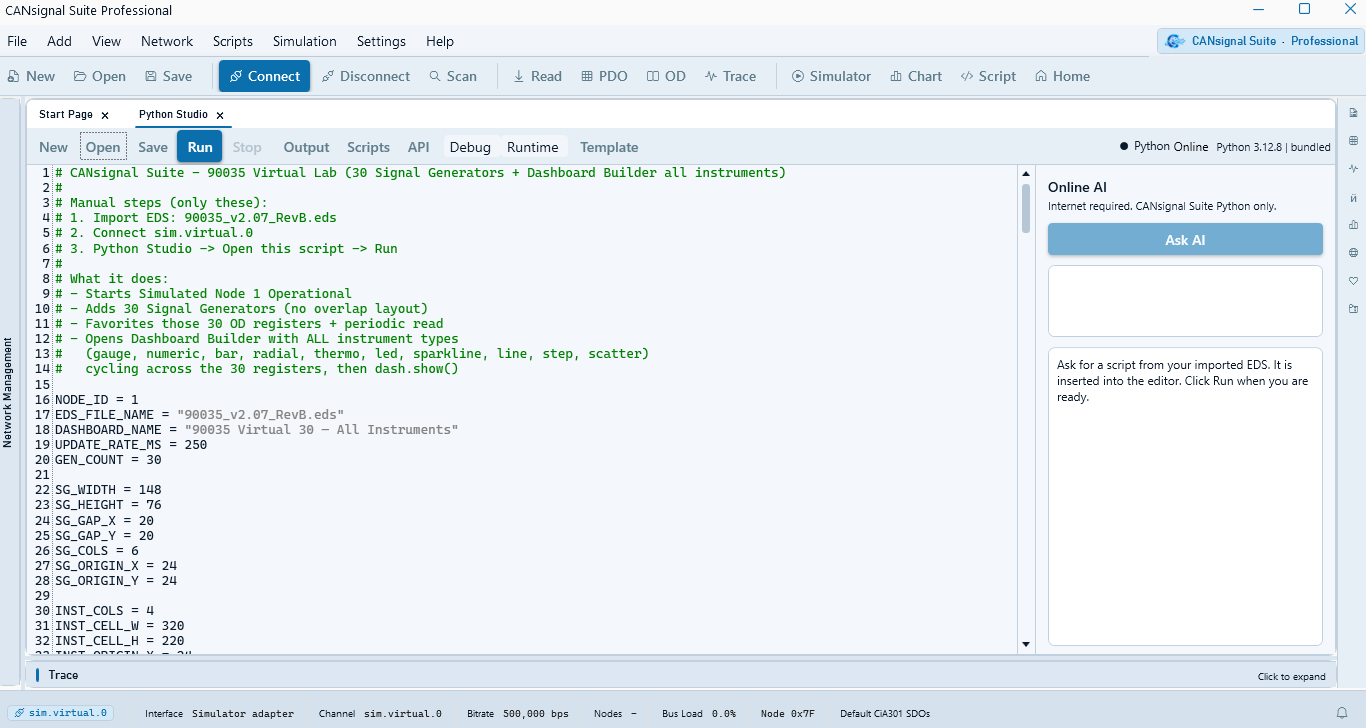This screenshot has width=1366, height=728.
Task: Open the Add menu
Action: (x=60, y=41)
